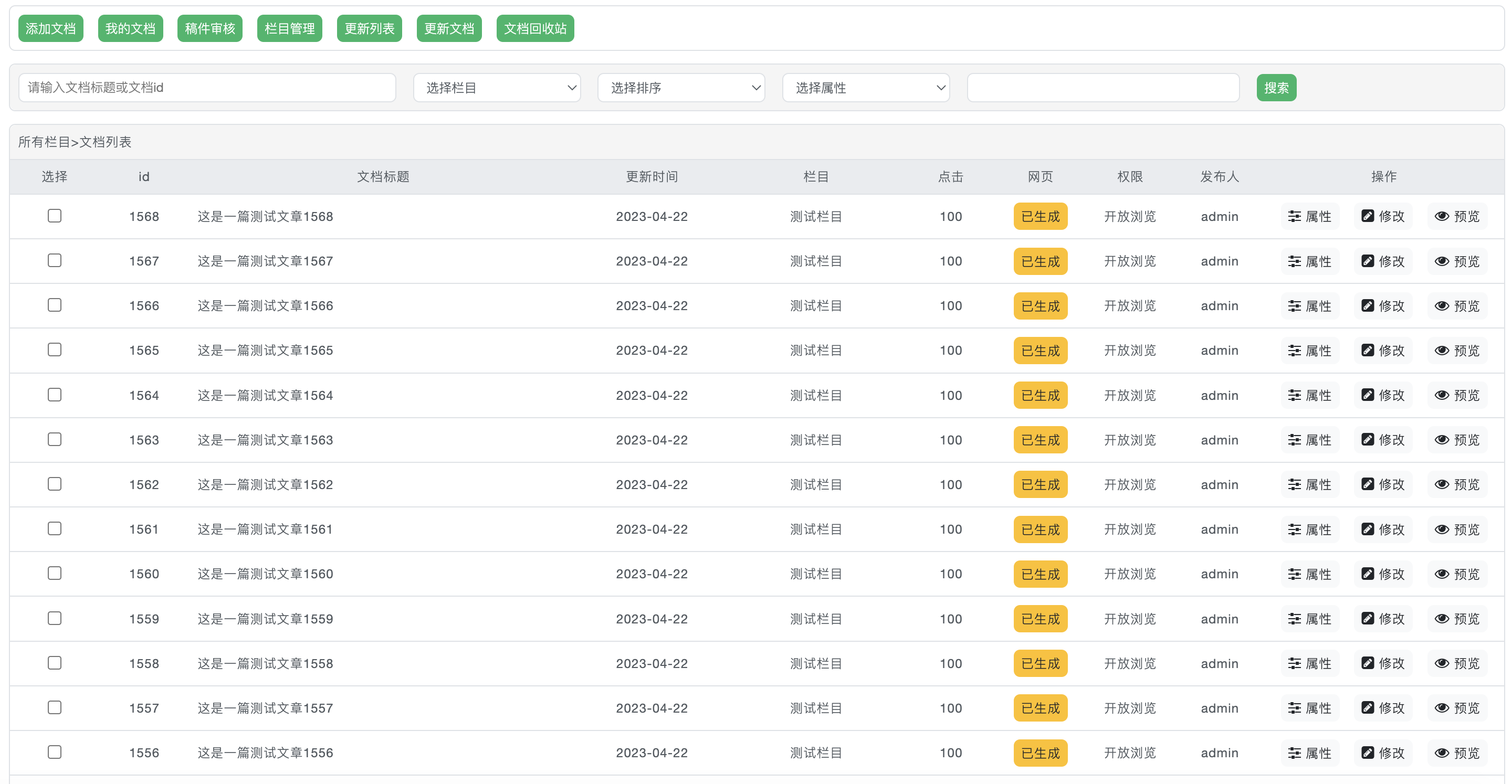Click the 预览 eye icon for article 1566

1442,306
